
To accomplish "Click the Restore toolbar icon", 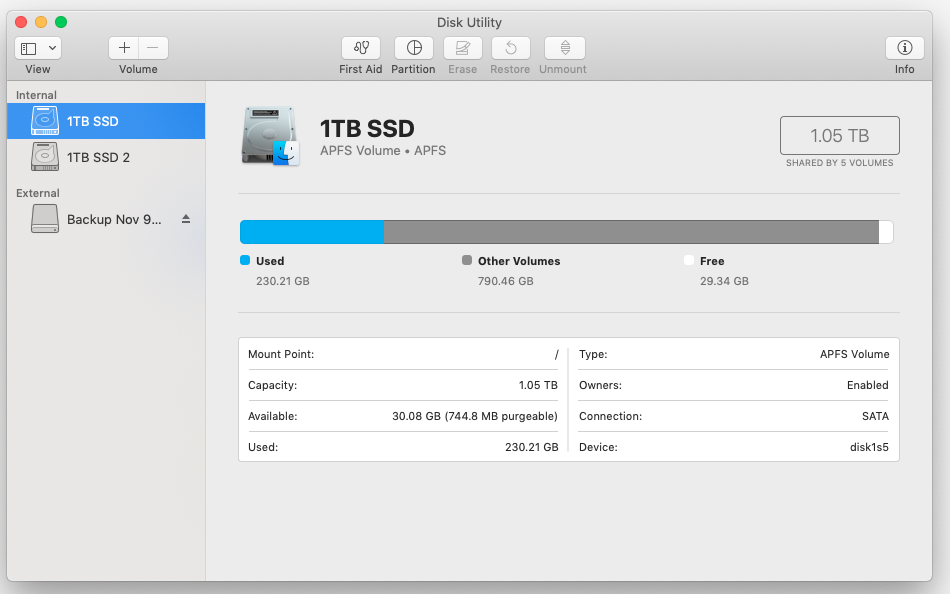I will coord(511,48).
